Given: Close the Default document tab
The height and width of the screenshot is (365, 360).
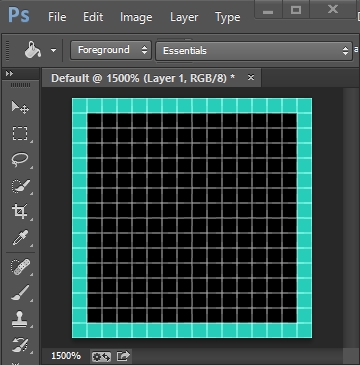Looking at the screenshot, I should [x=251, y=78].
